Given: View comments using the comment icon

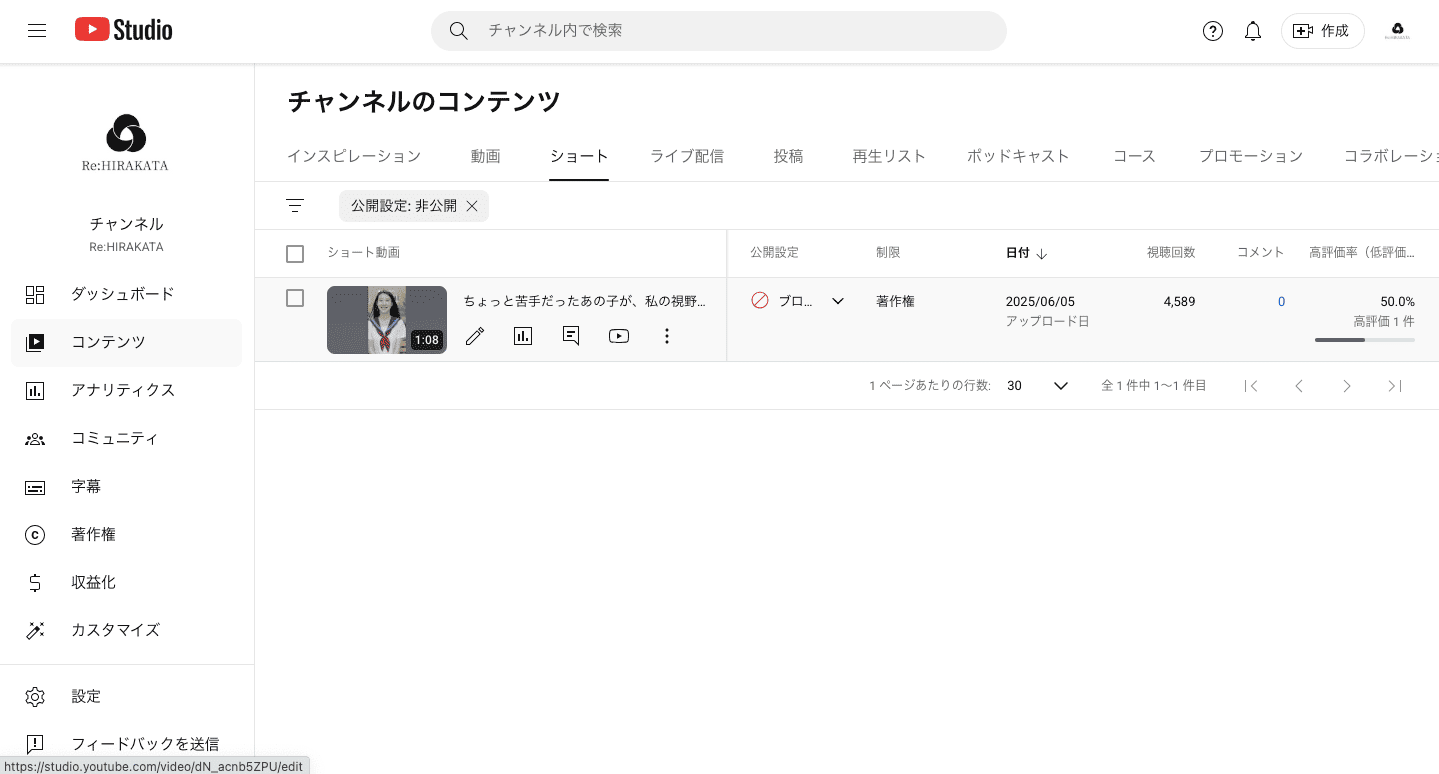Looking at the screenshot, I should [x=570, y=336].
